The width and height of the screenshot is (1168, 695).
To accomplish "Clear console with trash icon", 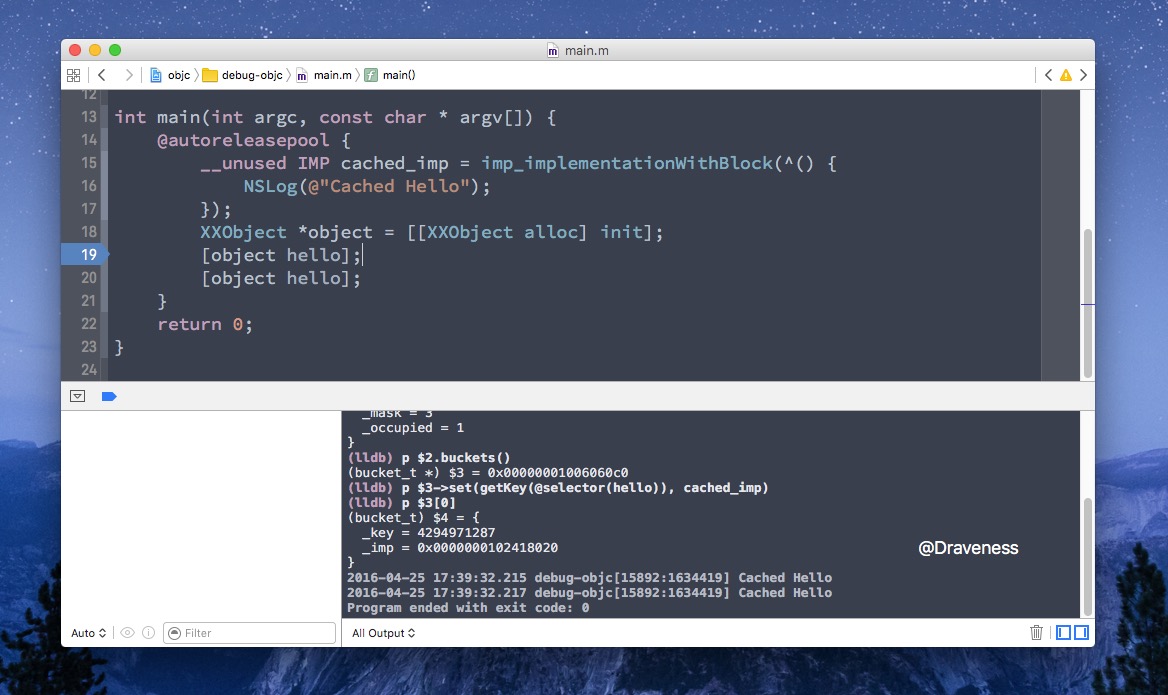I will (x=1036, y=632).
